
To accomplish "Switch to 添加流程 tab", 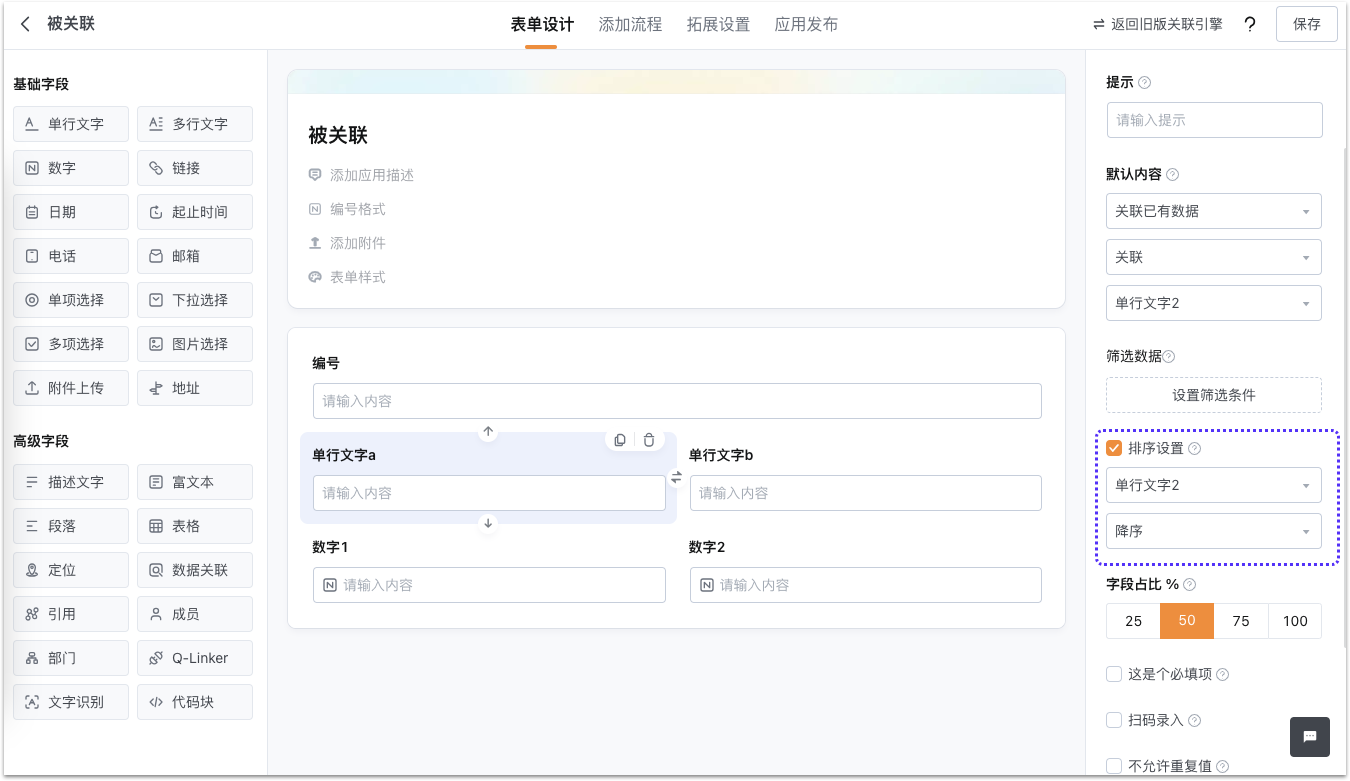I will click(630, 24).
